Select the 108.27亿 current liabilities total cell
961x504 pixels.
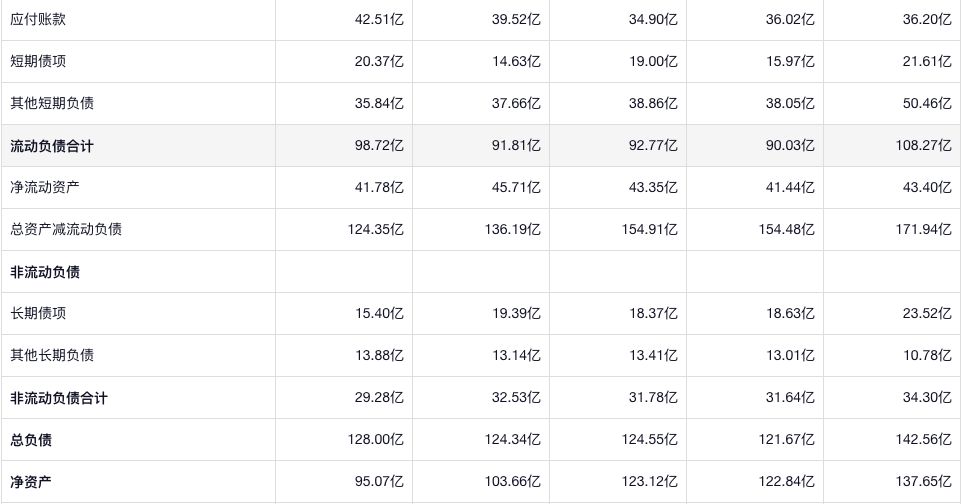coord(923,146)
